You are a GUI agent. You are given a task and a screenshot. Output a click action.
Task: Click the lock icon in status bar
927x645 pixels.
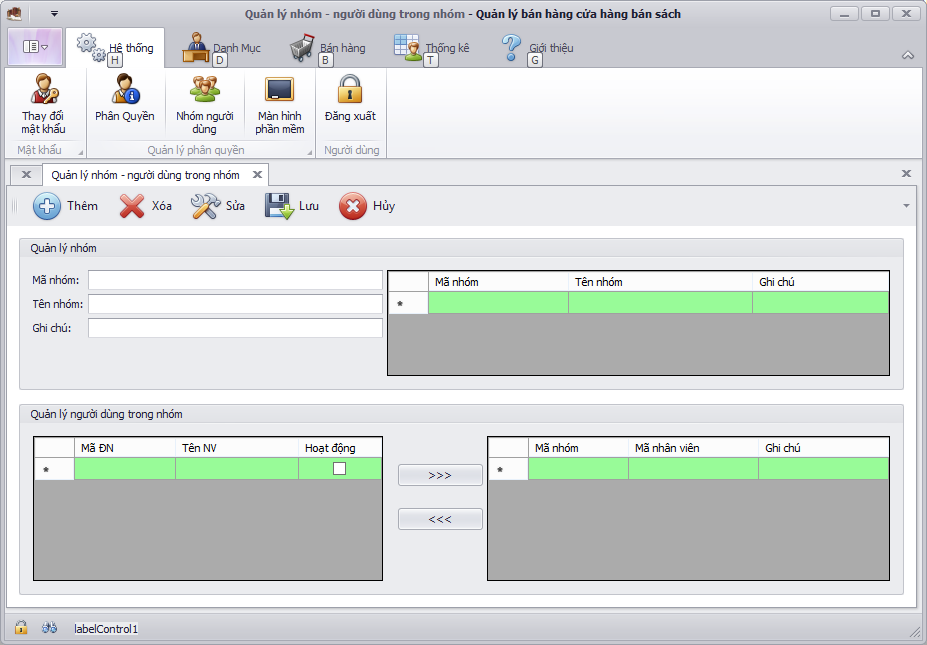coord(21,627)
